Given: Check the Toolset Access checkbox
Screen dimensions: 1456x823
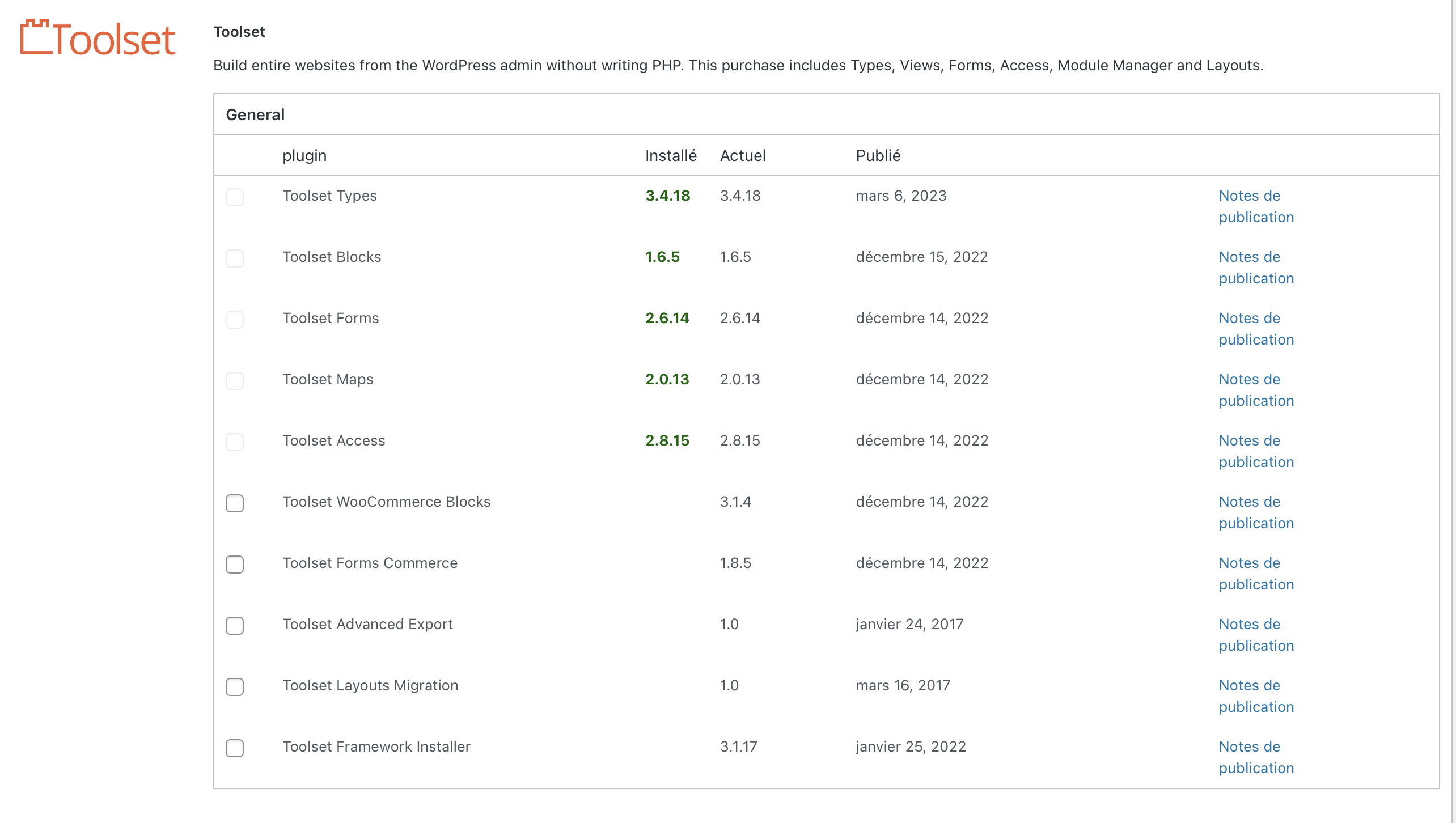Looking at the screenshot, I should pos(235,442).
